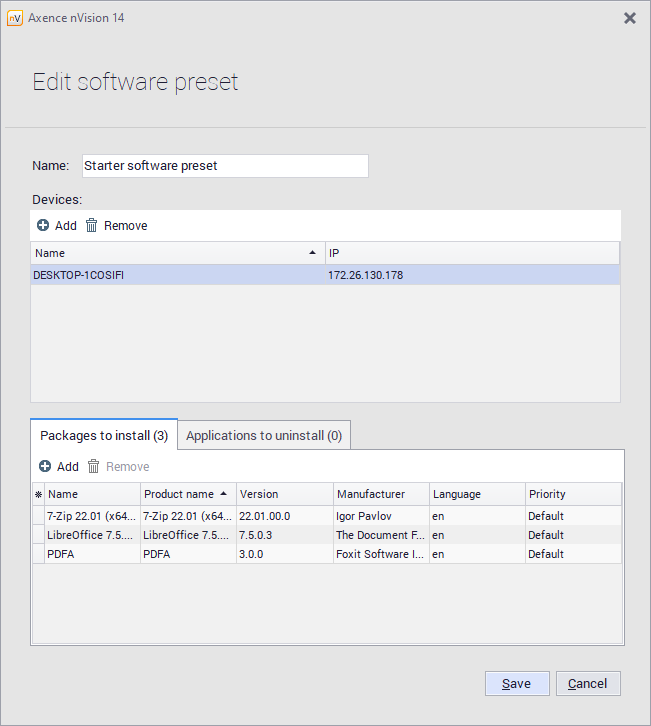Click the plus icon to add devices
This screenshot has width=651, height=726.
pos(43,226)
